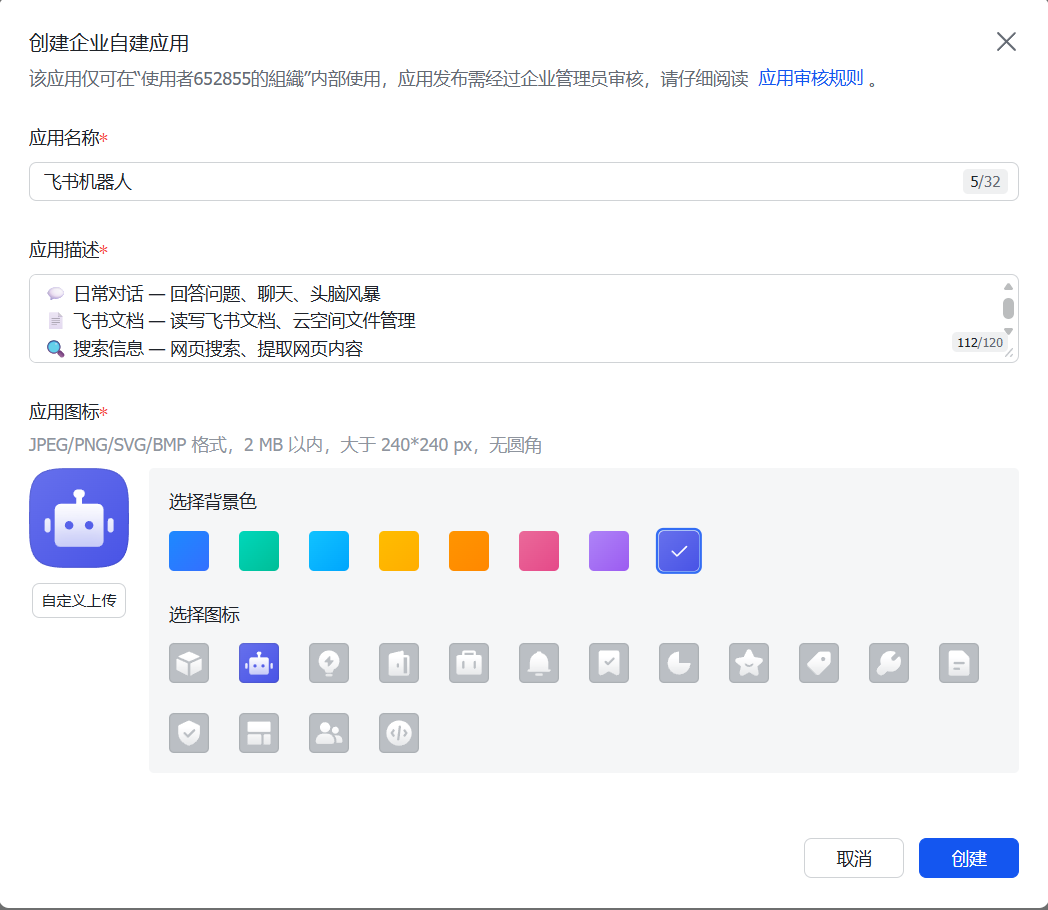1048x910 pixels.
Task: Click description scrollbar up arrow
Action: 1008,287
